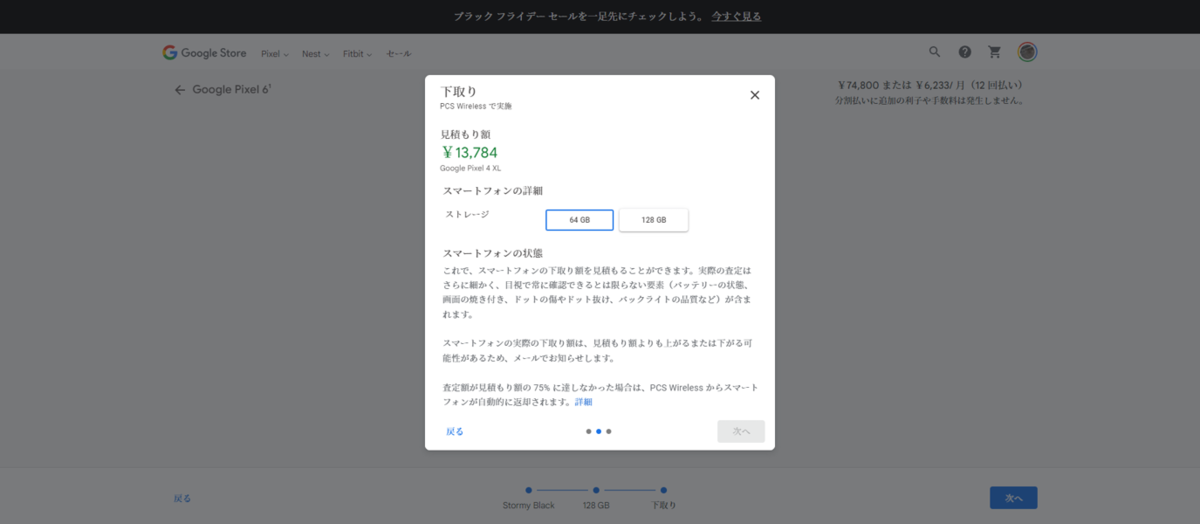Expand the Nest menu

point(316,54)
